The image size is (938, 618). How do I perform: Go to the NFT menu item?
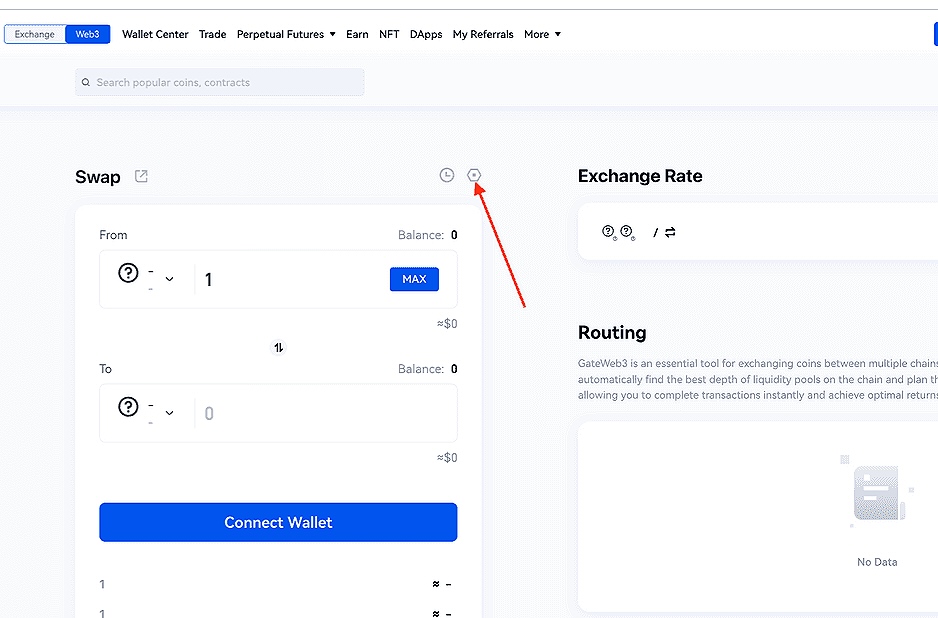(x=389, y=34)
